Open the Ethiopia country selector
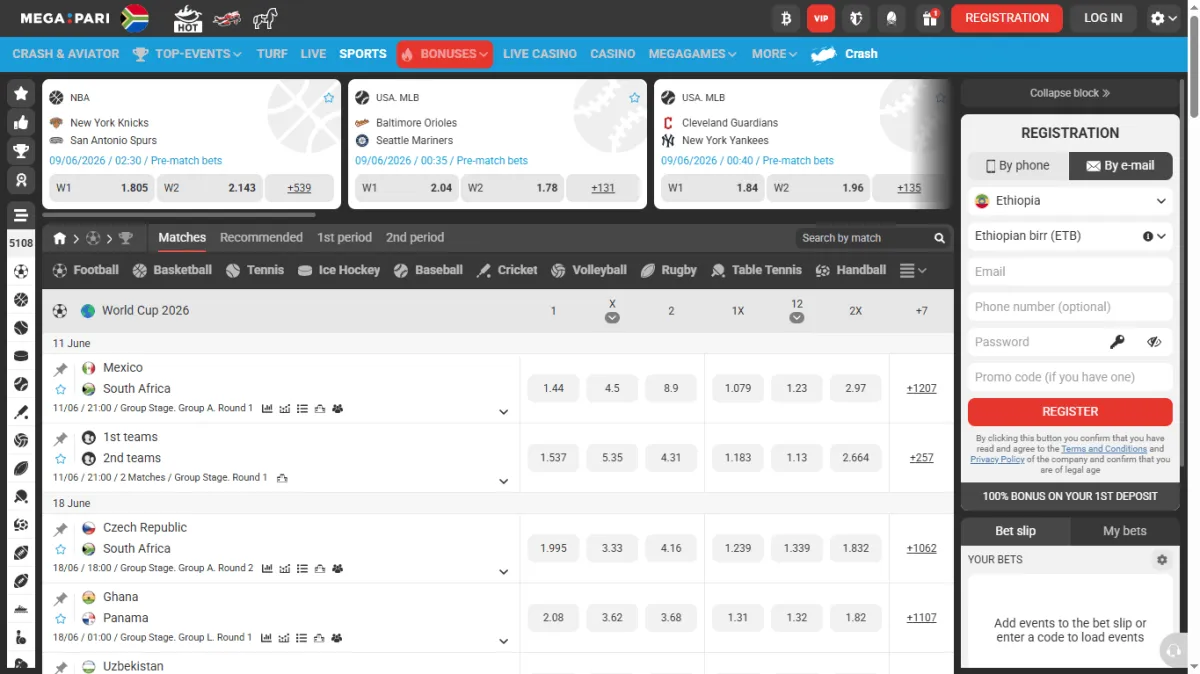 click(1070, 201)
